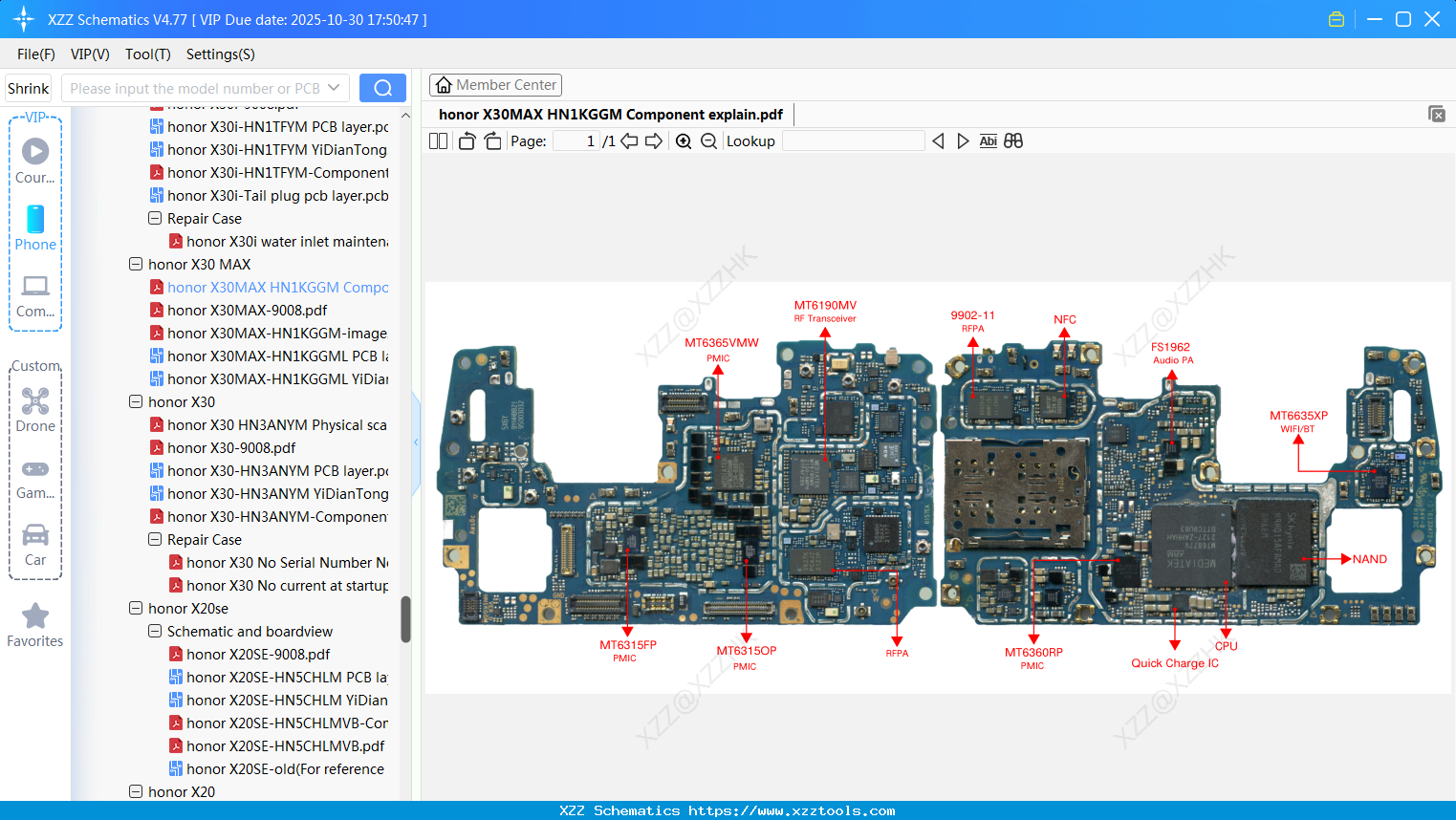Find next lookup result triangle

point(963,140)
